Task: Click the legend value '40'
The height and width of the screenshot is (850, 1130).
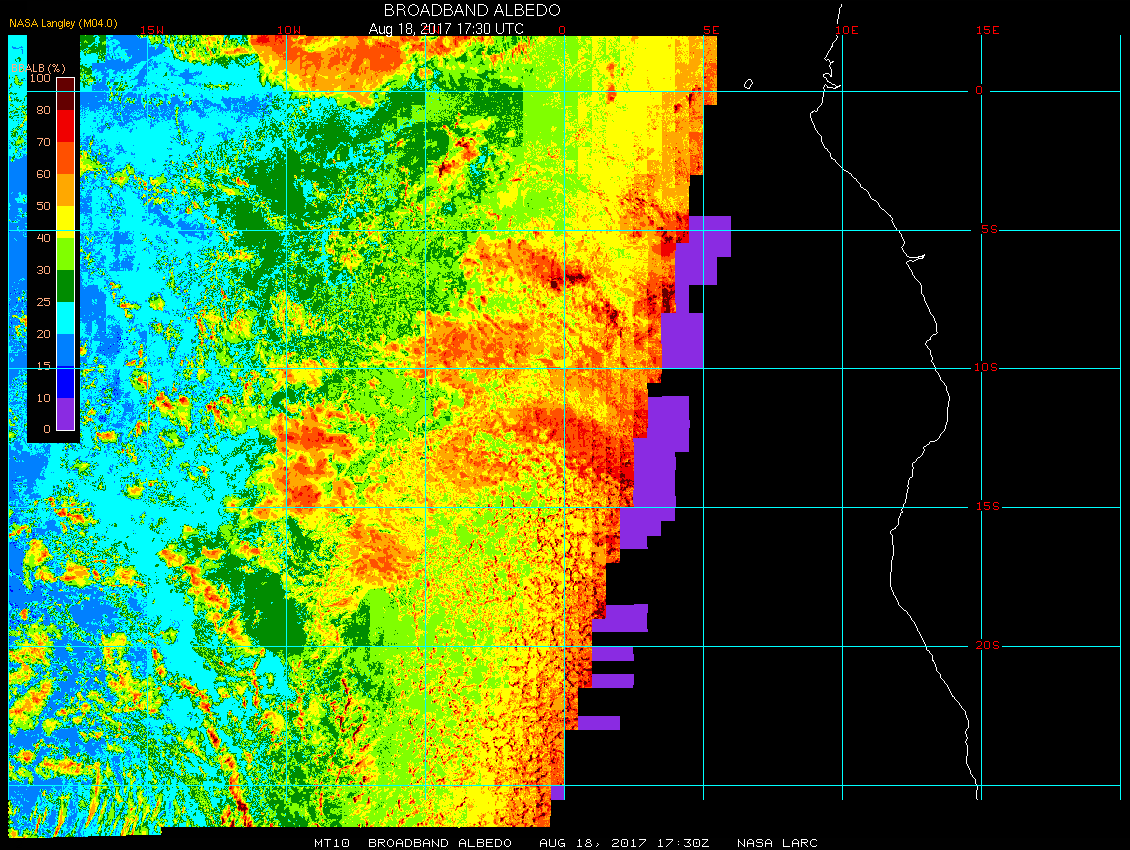Action: (x=43, y=238)
